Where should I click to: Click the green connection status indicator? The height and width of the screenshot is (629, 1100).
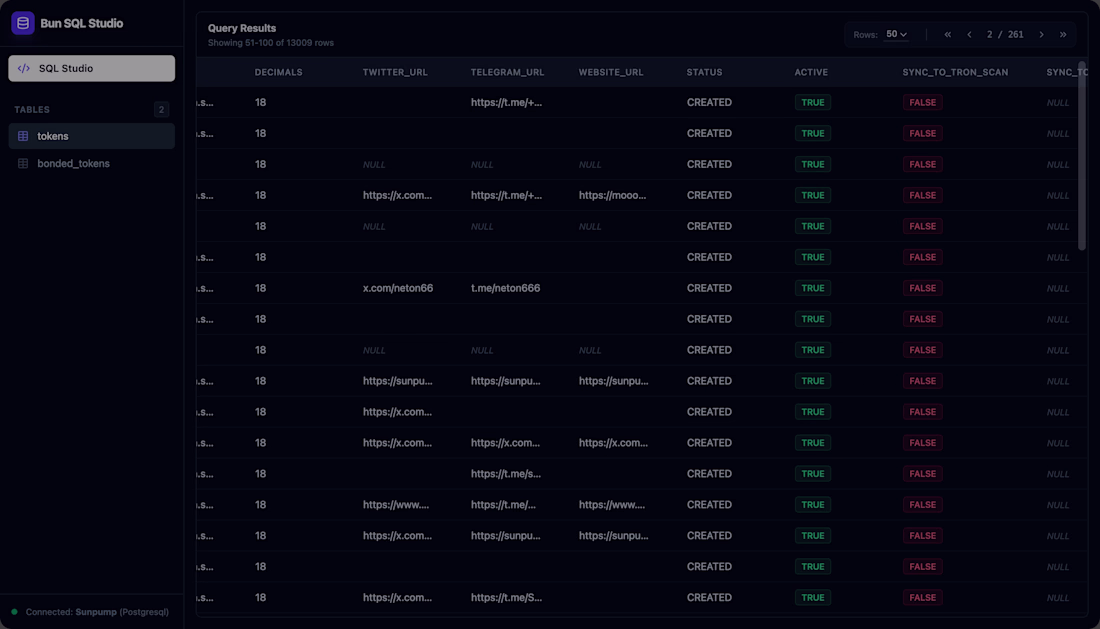pos(14,612)
